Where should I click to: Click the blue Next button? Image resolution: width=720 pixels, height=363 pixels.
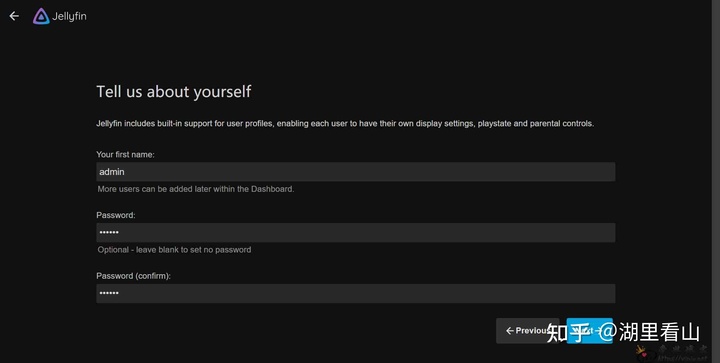point(590,330)
